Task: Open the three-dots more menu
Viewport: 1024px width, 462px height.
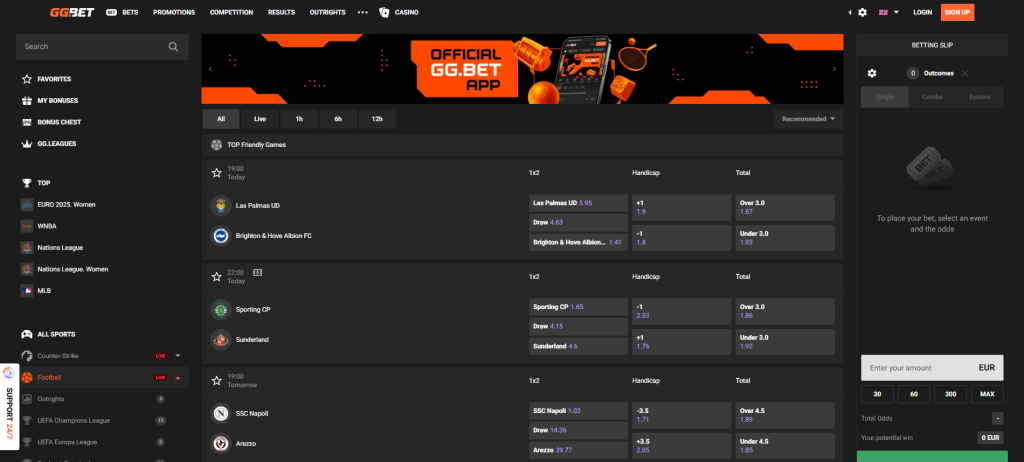Action: pyautogui.click(x=363, y=12)
